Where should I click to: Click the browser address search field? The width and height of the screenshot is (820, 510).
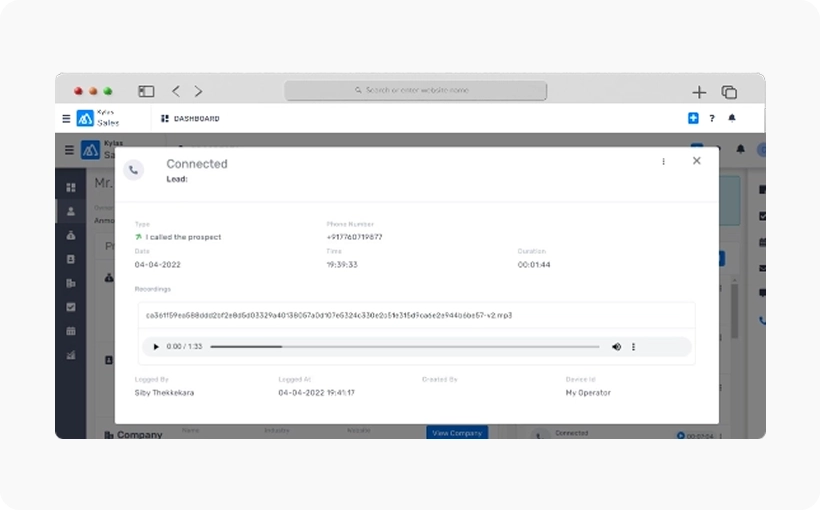click(415, 91)
